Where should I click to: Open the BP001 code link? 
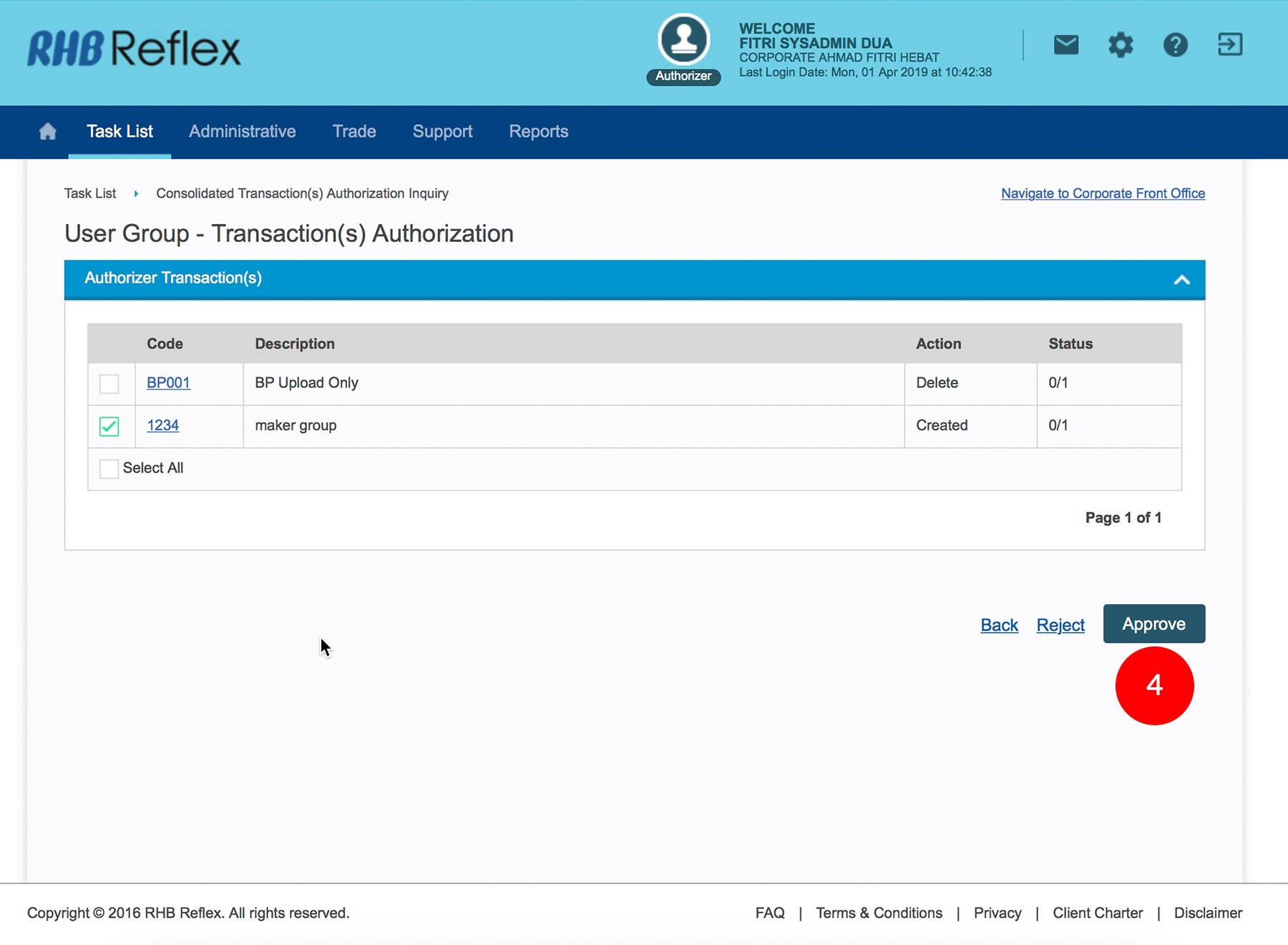168,383
